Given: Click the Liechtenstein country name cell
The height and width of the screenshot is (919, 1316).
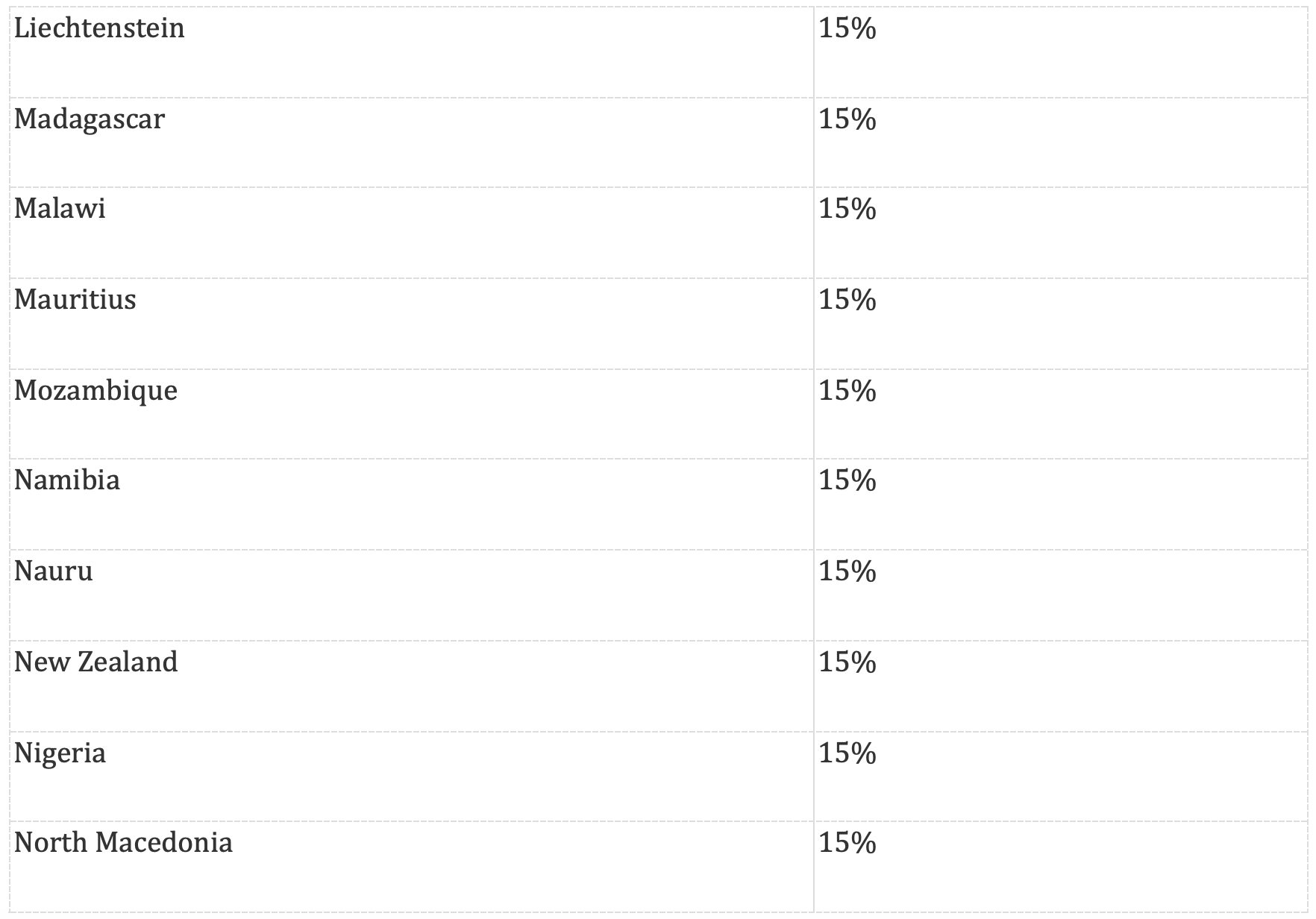Looking at the screenshot, I should 99,28.
